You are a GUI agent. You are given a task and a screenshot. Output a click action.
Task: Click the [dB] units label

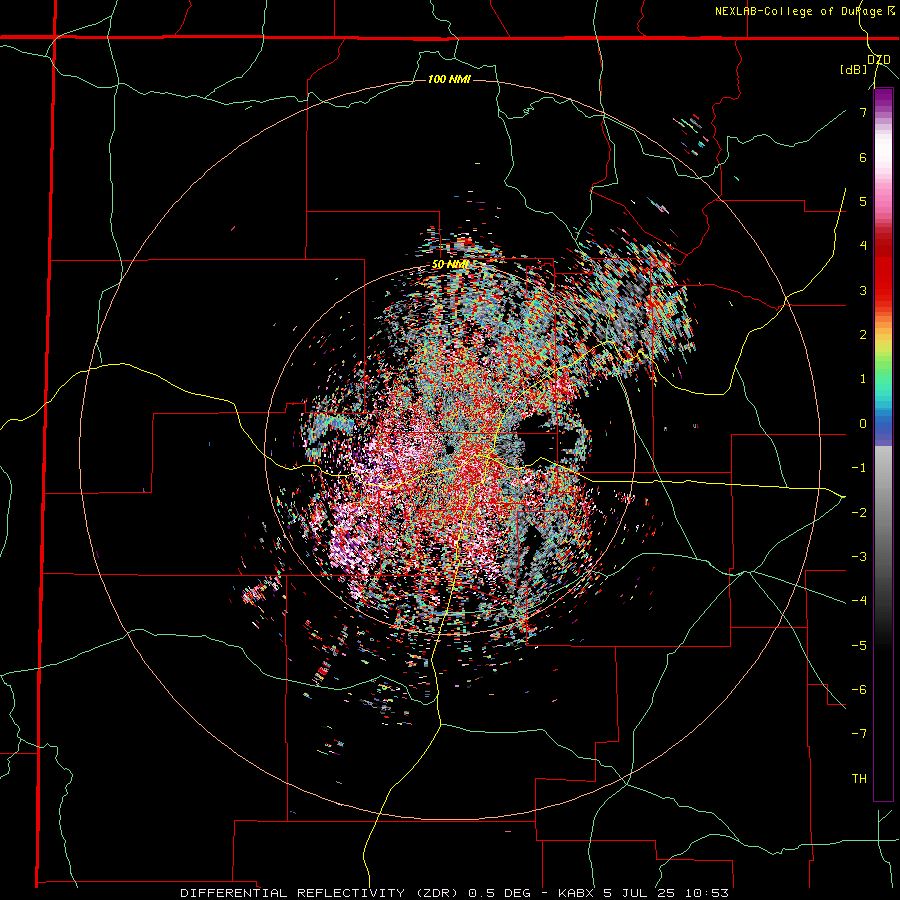point(854,70)
